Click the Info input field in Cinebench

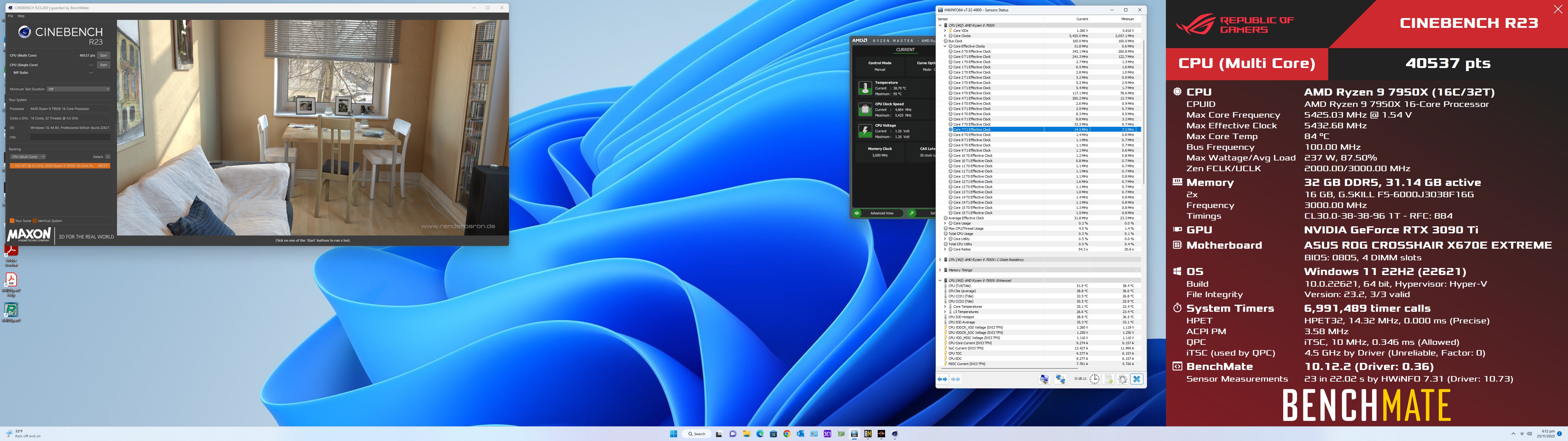tap(70, 137)
